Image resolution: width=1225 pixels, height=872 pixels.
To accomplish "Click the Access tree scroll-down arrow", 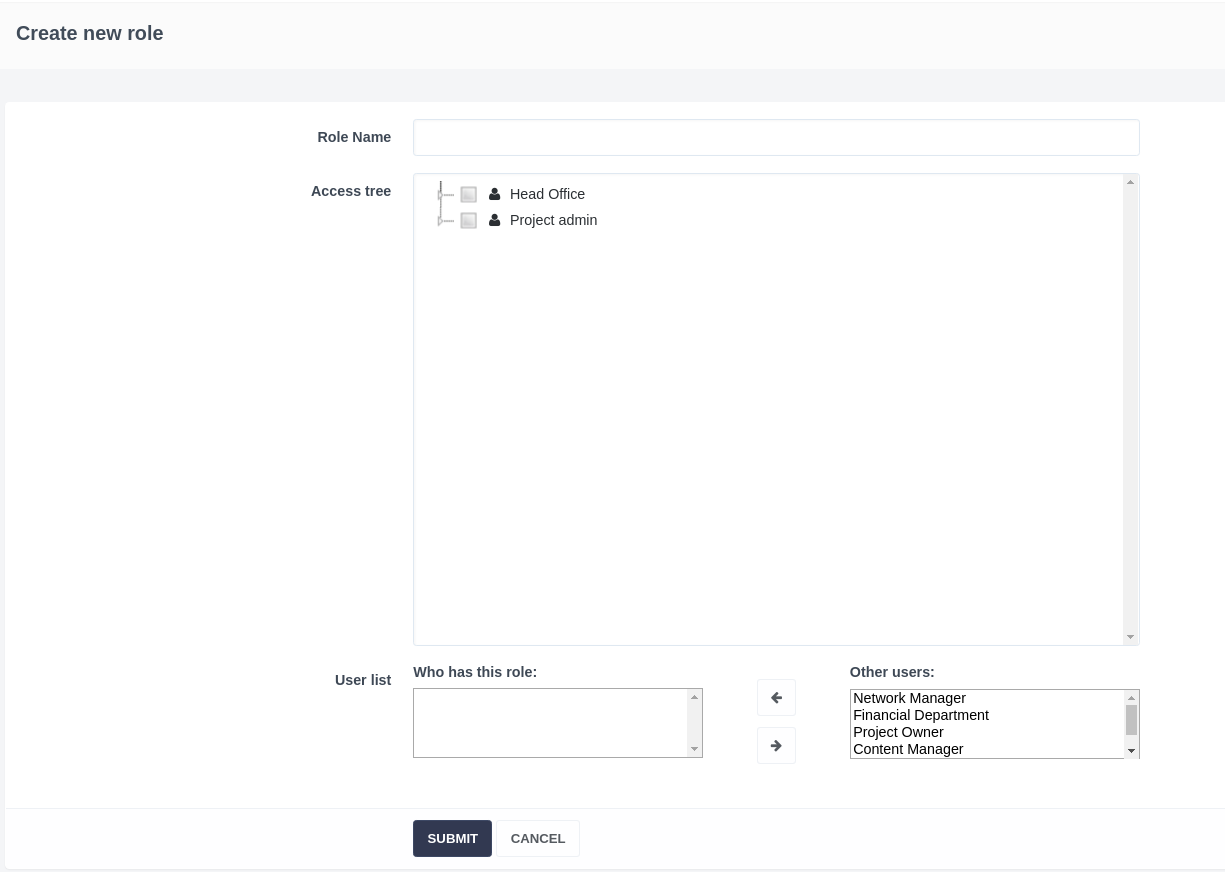I will point(1130,637).
